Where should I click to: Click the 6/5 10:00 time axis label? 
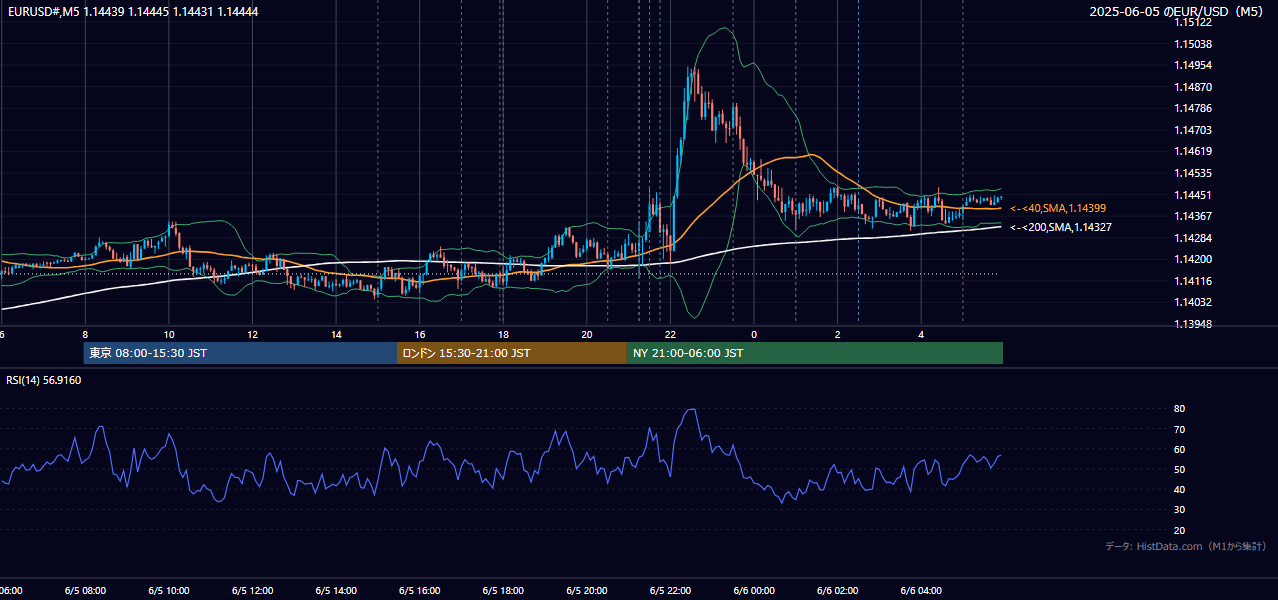pos(169,591)
